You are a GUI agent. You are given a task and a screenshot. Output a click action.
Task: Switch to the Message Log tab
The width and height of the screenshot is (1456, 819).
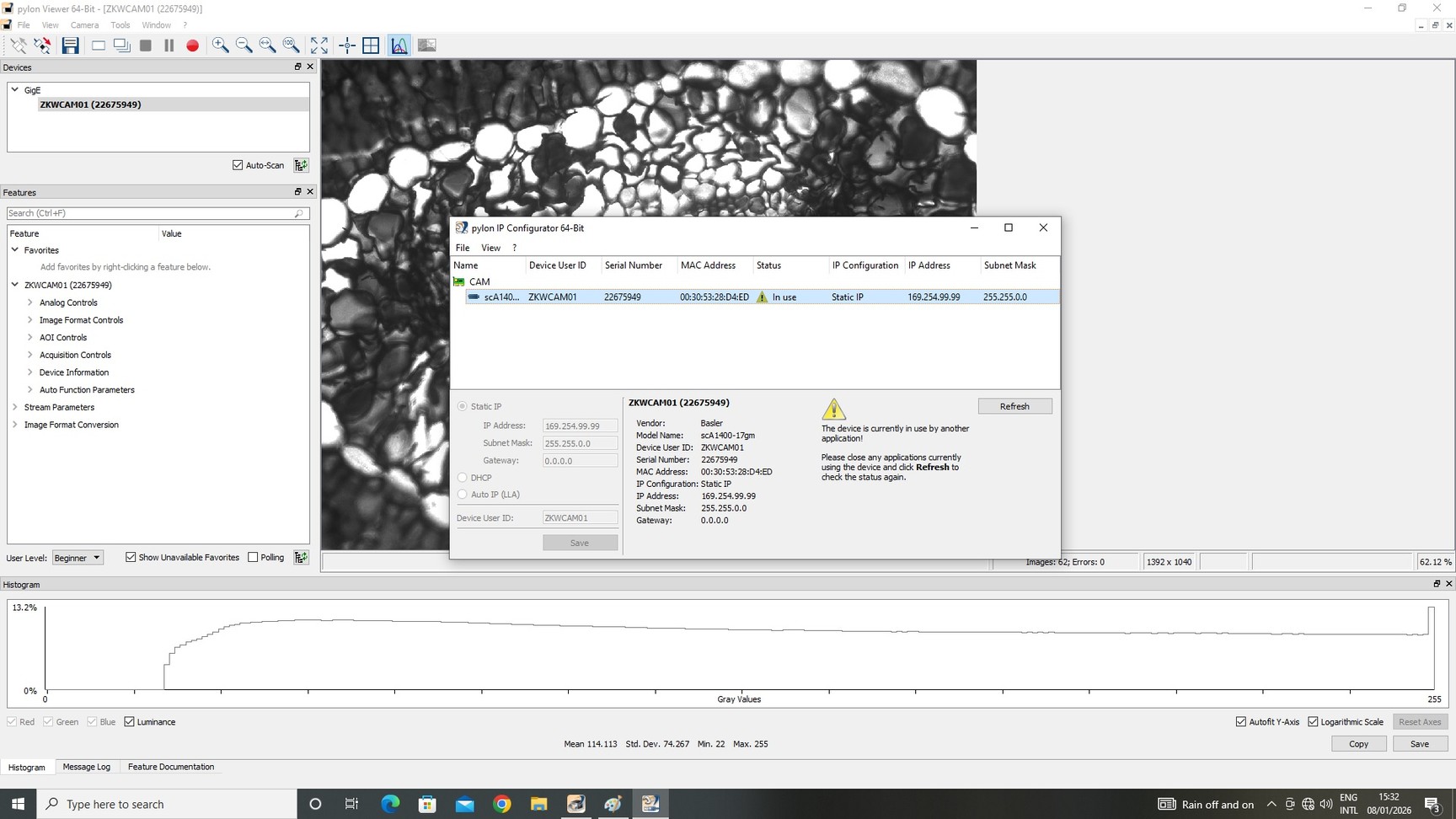(86, 767)
